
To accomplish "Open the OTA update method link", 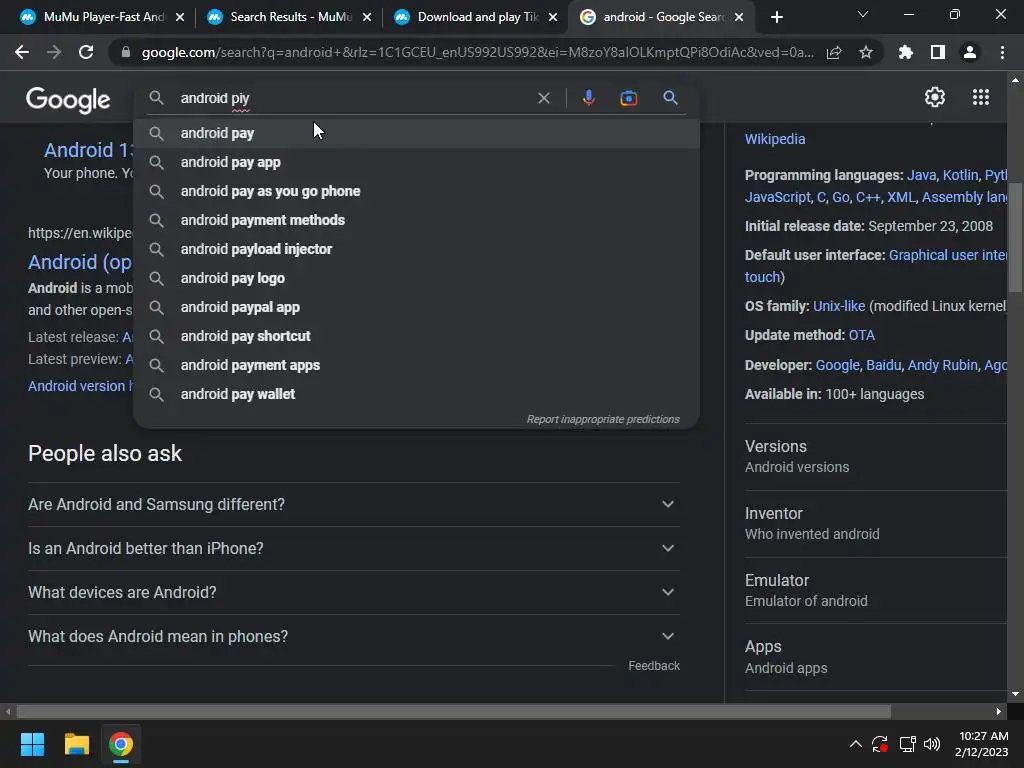I will (x=861, y=335).
